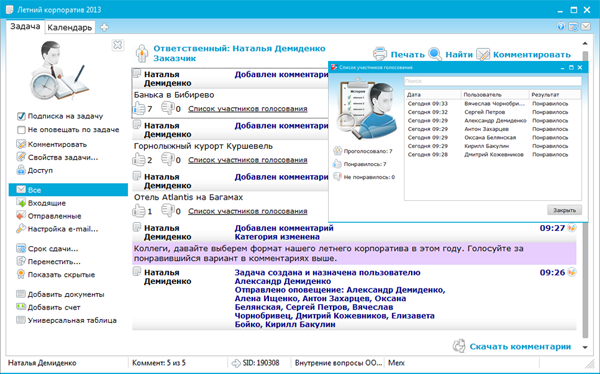
Task: Add a new tab with plus icon
Action: (104, 27)
